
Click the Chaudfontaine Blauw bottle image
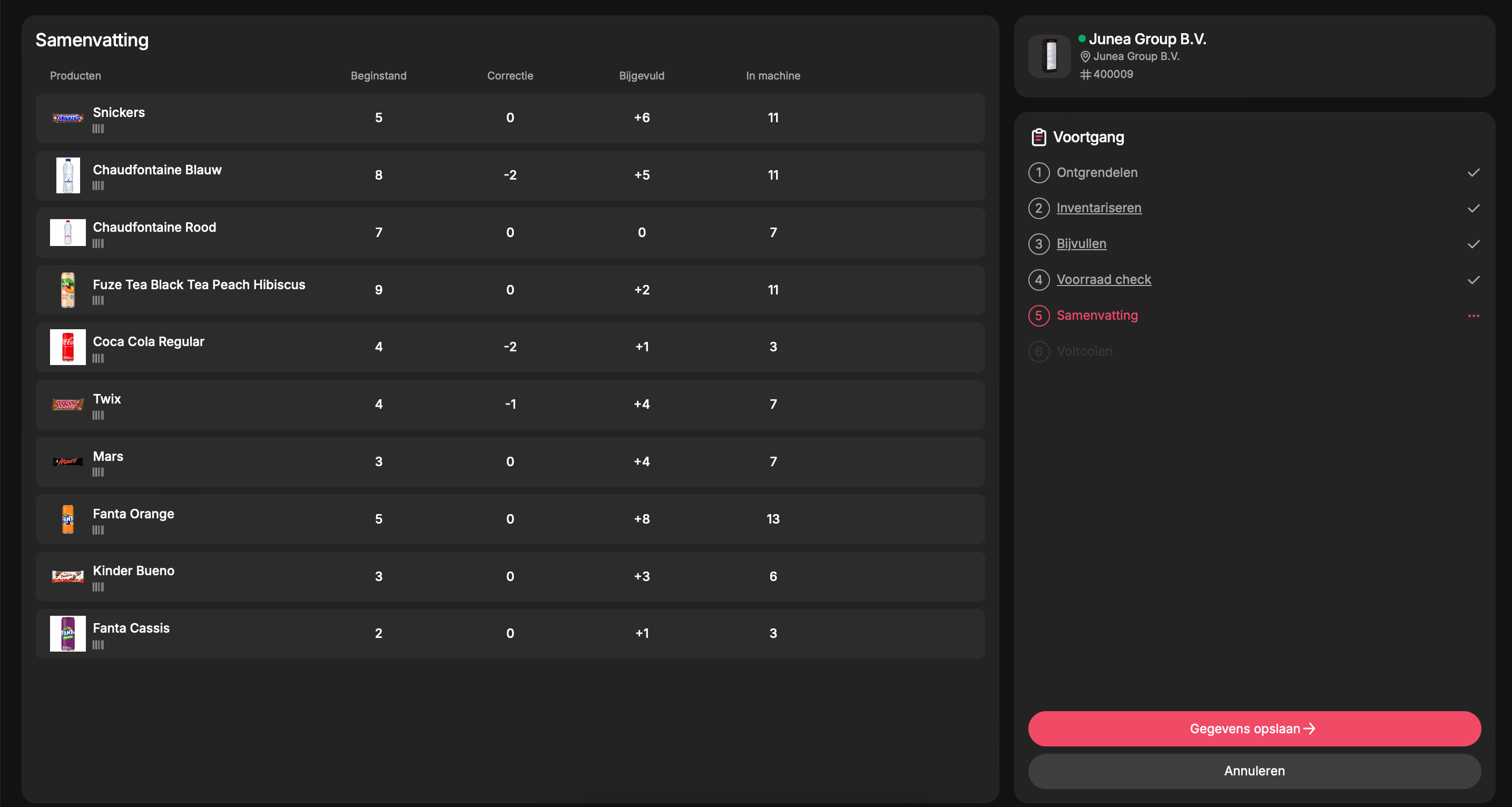(67, 175)
